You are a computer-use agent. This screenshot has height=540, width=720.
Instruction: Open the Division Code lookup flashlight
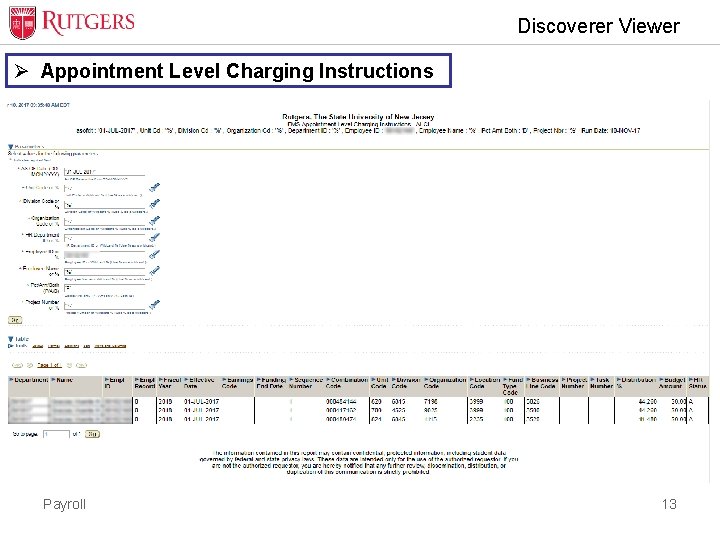154,204
